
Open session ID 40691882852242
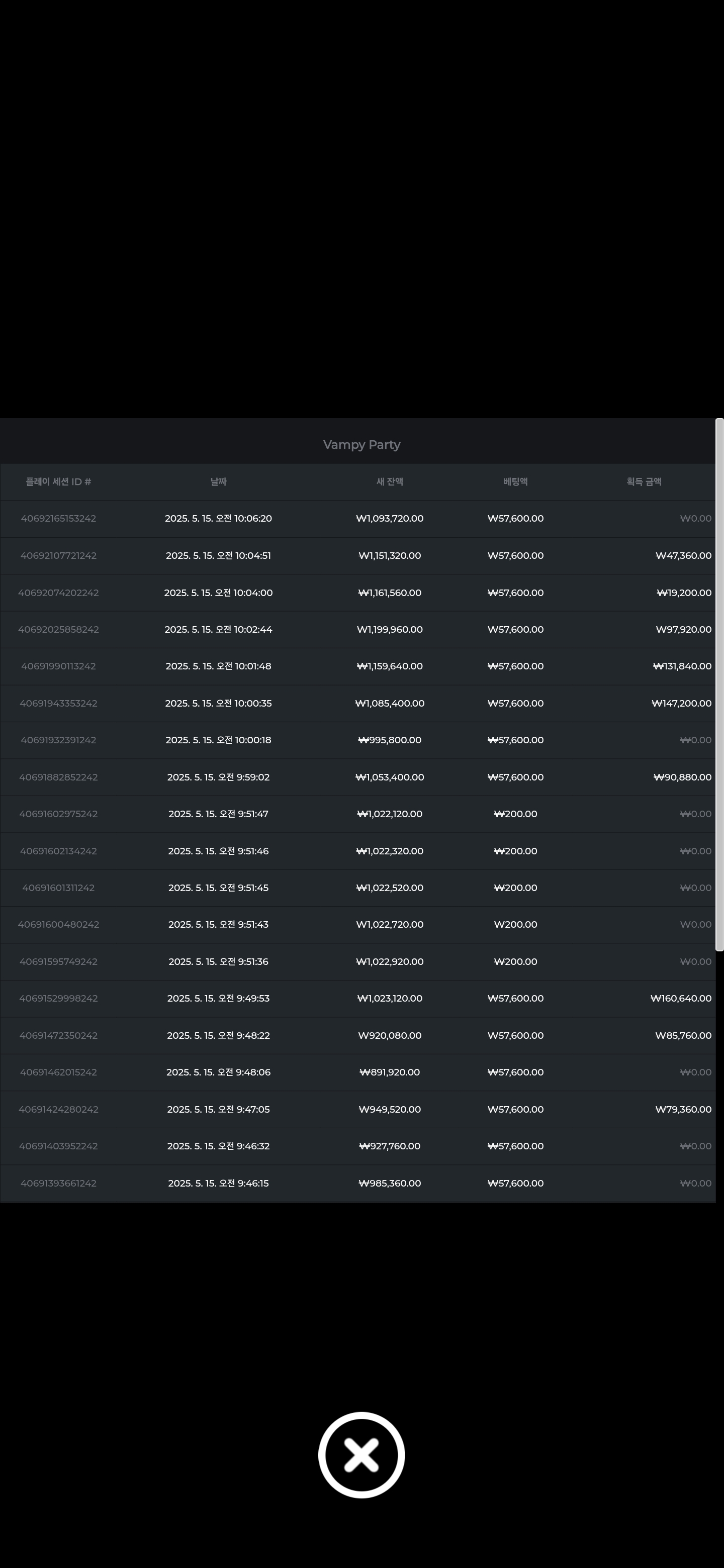coord(58,777)
